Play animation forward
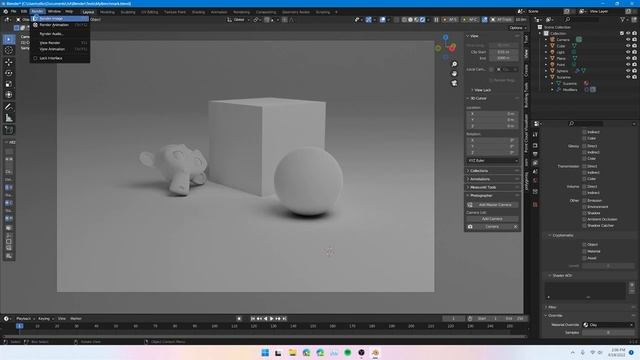Image resolution: width=640 pixels, height=360 pixels. tap(271, 318)
